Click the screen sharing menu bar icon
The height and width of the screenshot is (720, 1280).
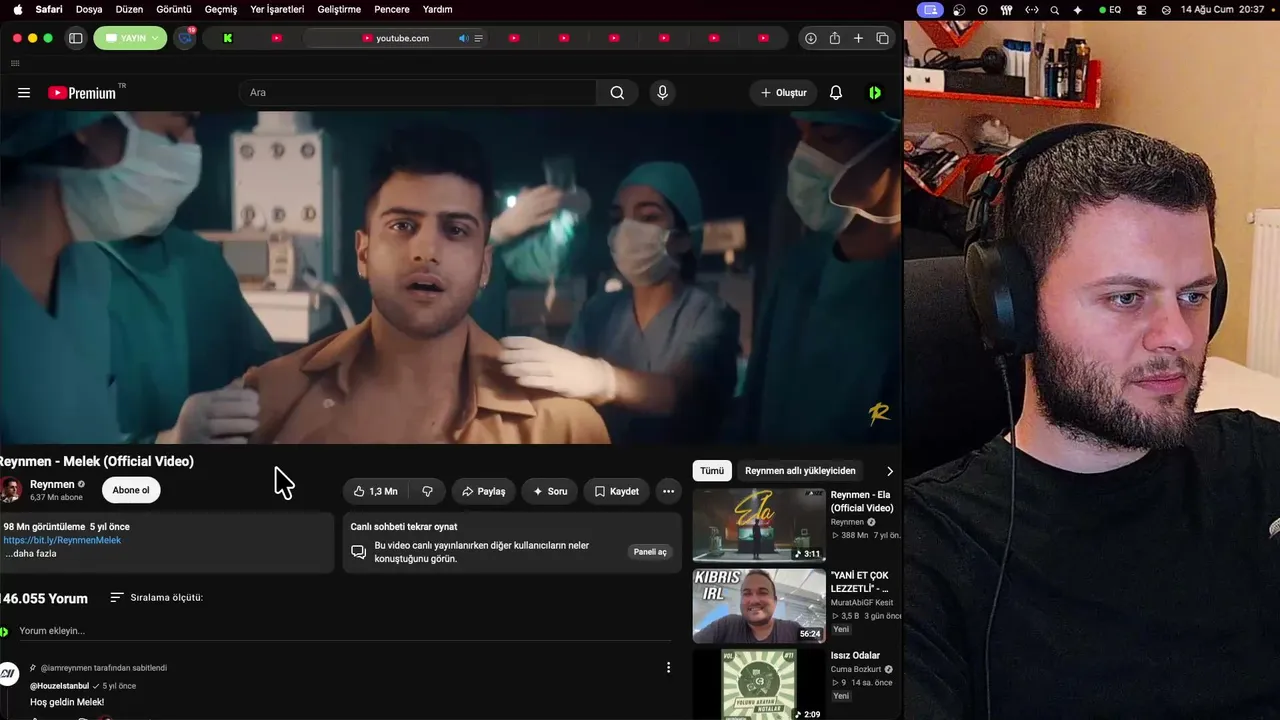pyautogui.click(x=931, y=9)
